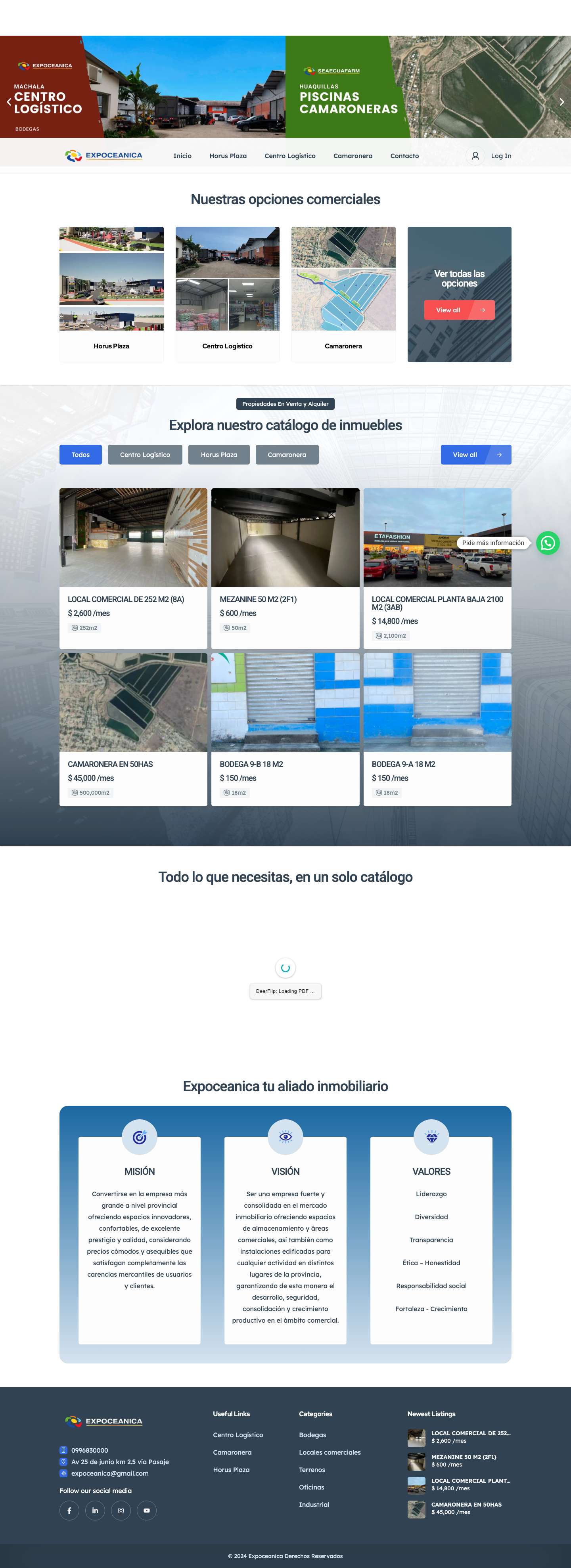Click the user account icon beside Log In
The image size is (571, 1568).
[475, 156]
